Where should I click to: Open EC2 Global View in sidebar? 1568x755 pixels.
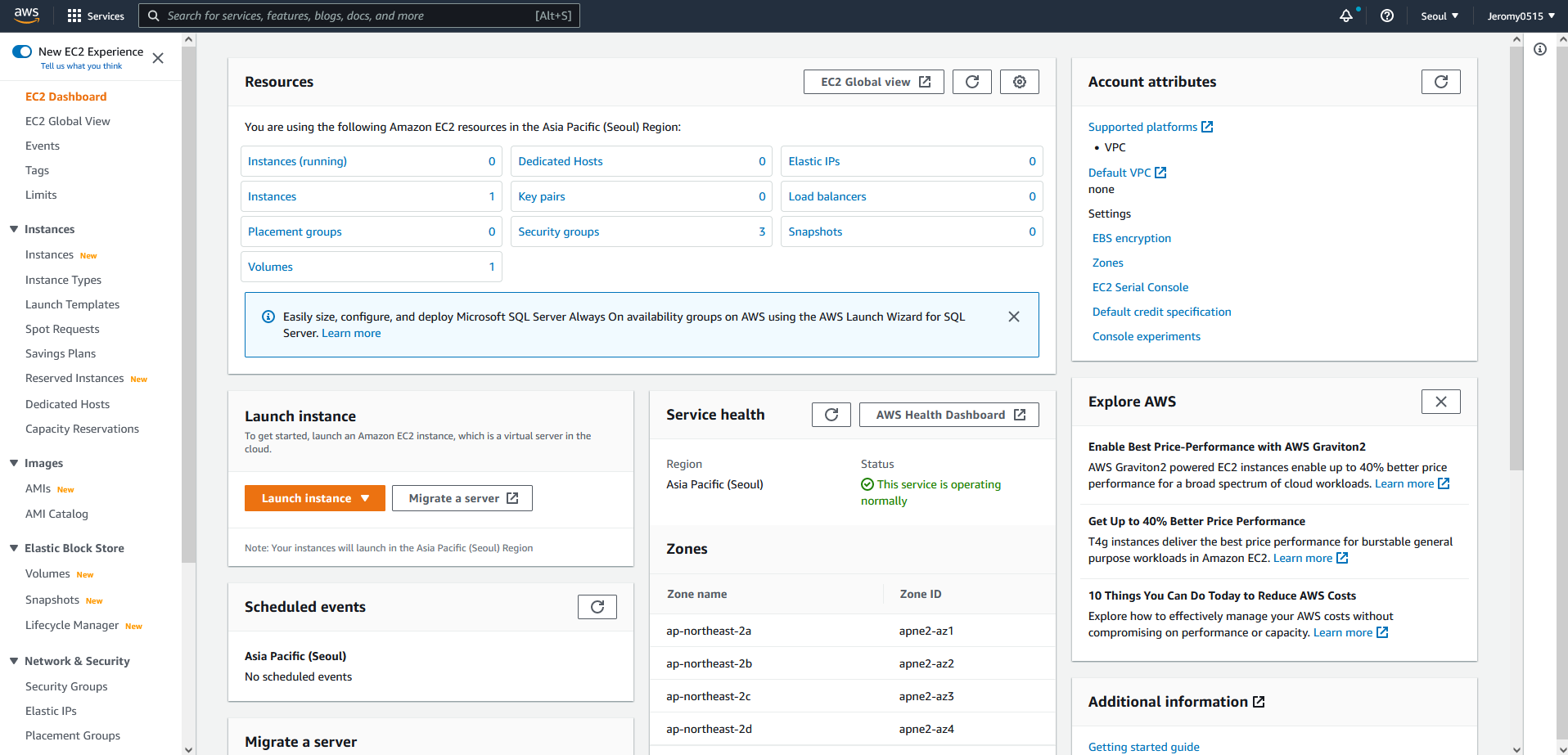pos(68,121)
